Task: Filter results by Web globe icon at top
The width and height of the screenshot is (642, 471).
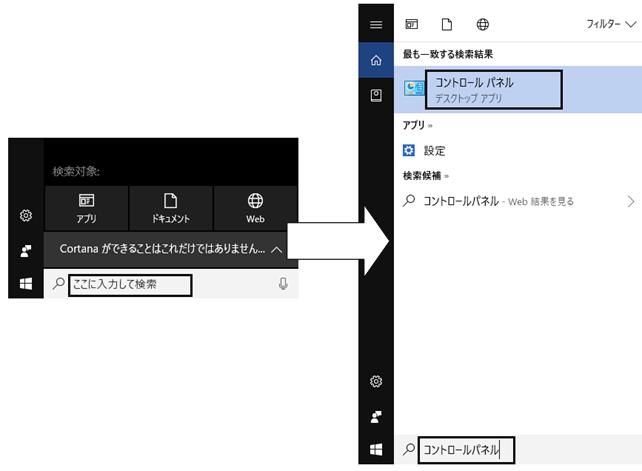Action: coord(482,24)
